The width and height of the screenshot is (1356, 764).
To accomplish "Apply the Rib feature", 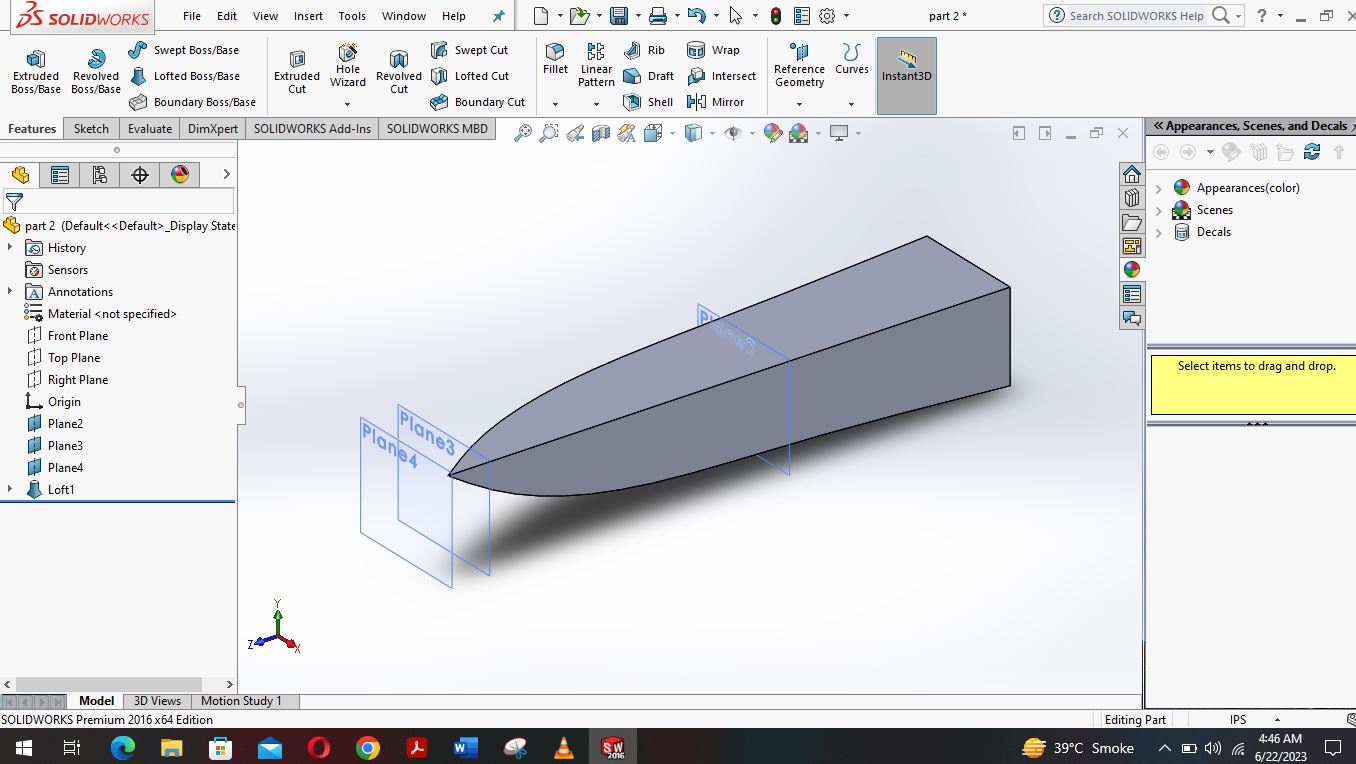I will pyautogui.click(x=644, y=50).
